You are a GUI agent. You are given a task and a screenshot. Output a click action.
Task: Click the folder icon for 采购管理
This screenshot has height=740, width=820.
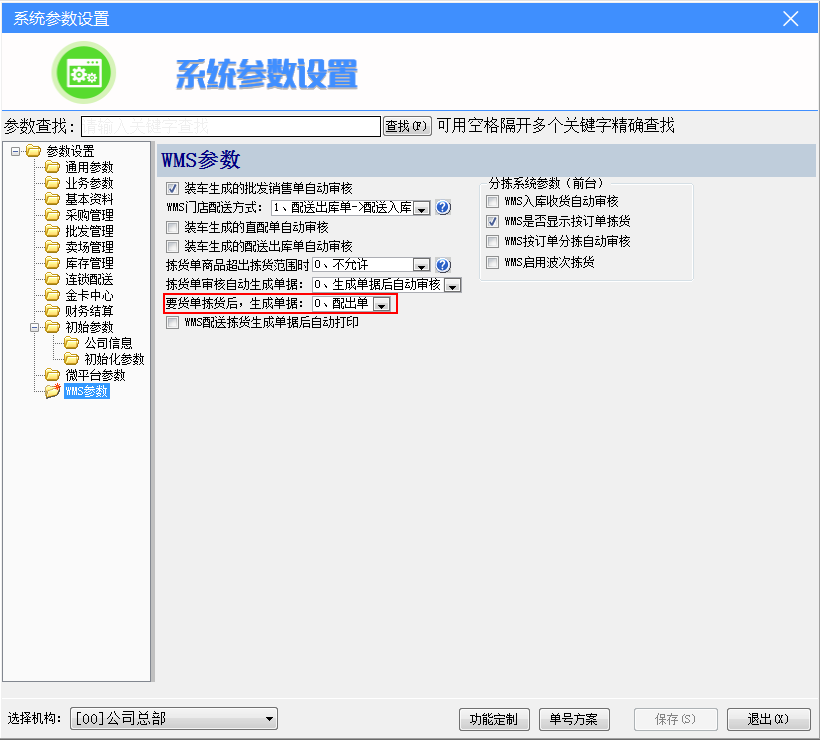click(x=53, y=215)
